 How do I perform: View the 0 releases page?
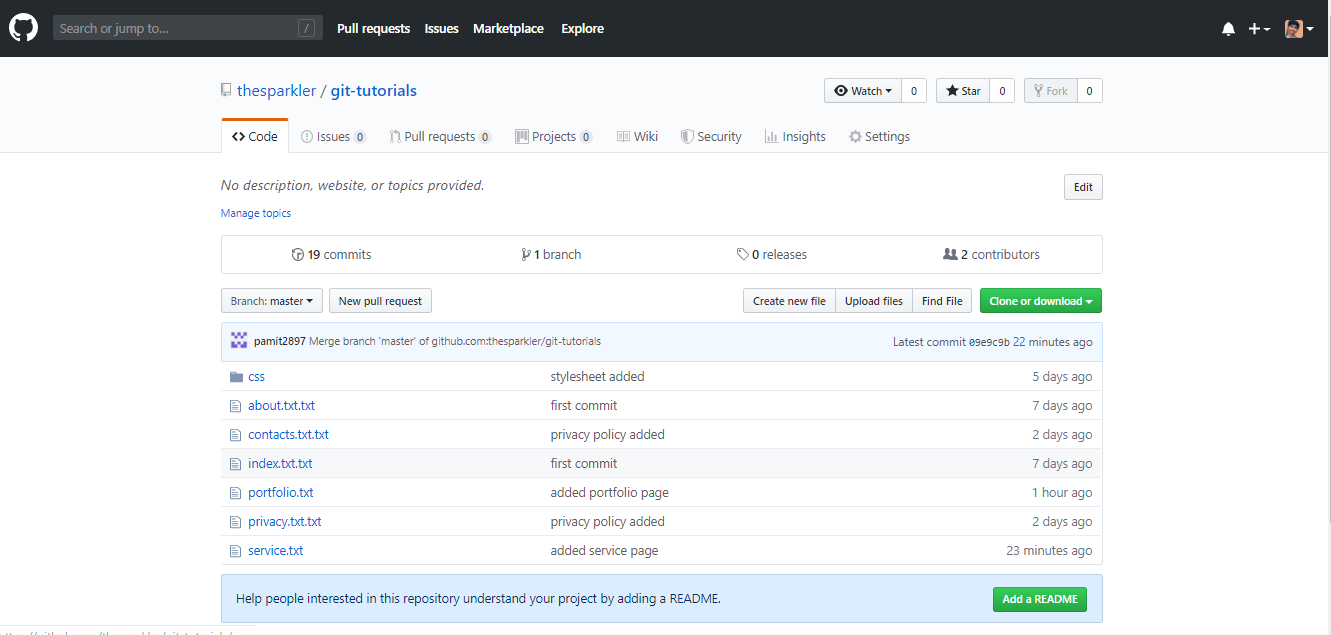click(771, 254)
